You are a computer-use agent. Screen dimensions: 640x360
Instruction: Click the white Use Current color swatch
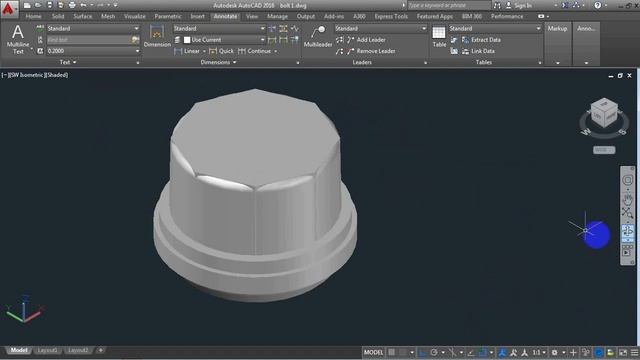tap(187, 40)
